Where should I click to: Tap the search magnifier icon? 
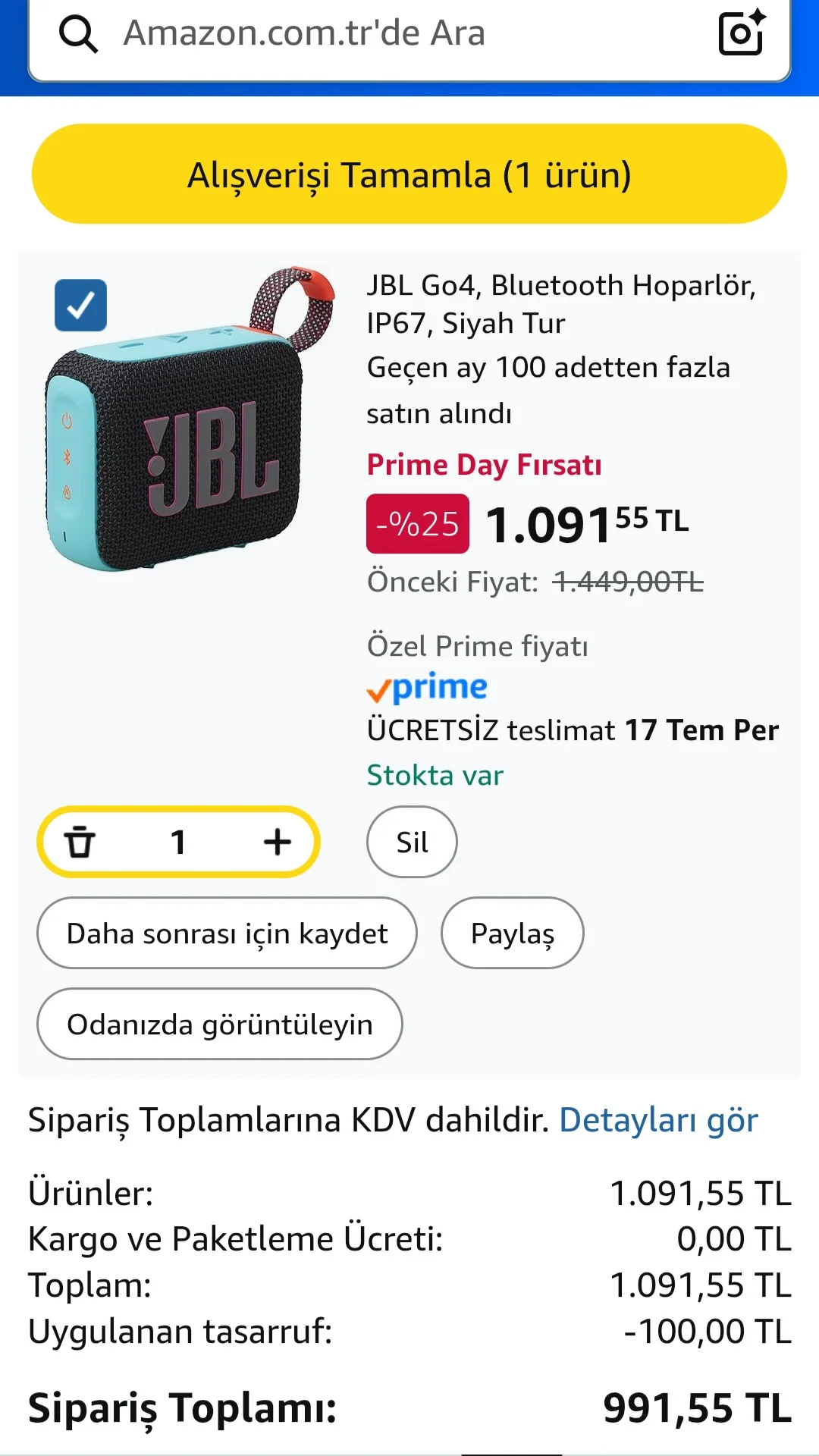79,34
